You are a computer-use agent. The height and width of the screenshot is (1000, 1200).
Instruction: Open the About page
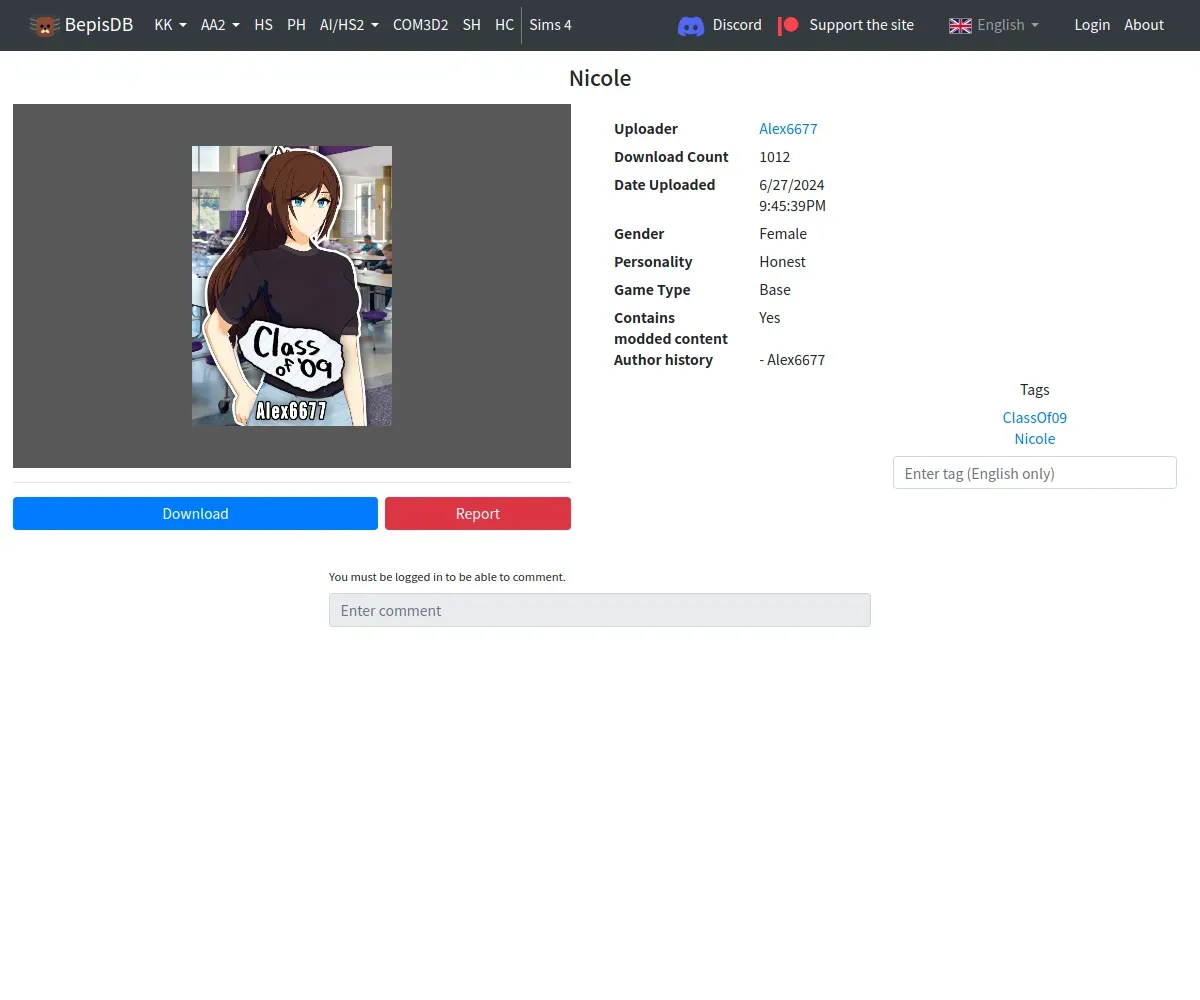click(x=1144, y=25)
